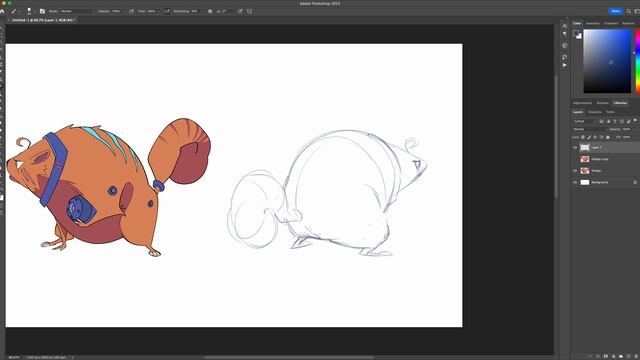Viewport: 640px width, 360px height.
Task: Click the horizontal canvas scrollbar
Action: (x=289, y=357)
